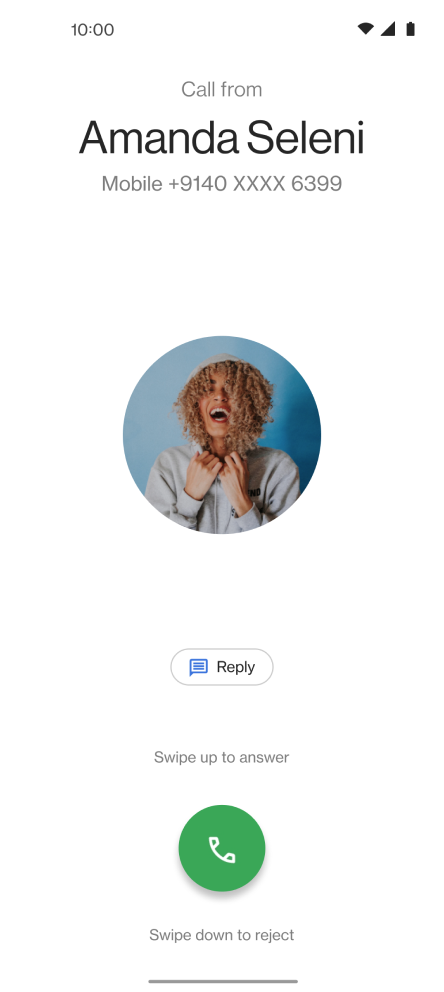The width and height of the screenshot is (444, 992).
Task: Tap the green phone answer button
Action: (222, 848)
